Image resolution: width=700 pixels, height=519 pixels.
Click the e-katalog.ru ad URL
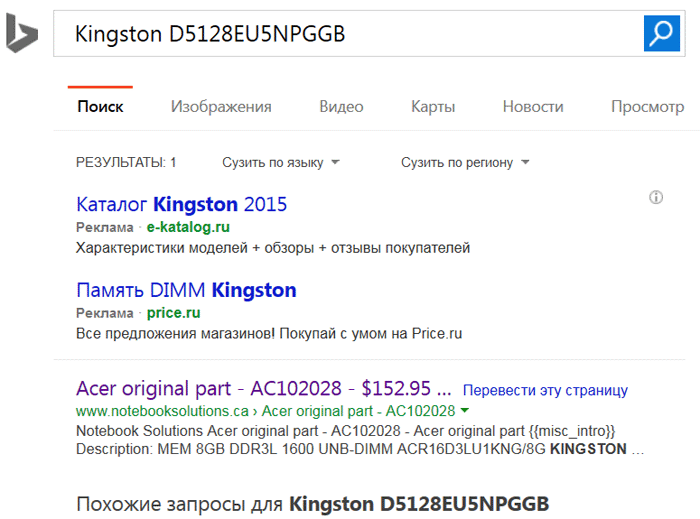(x=188, y=227)
